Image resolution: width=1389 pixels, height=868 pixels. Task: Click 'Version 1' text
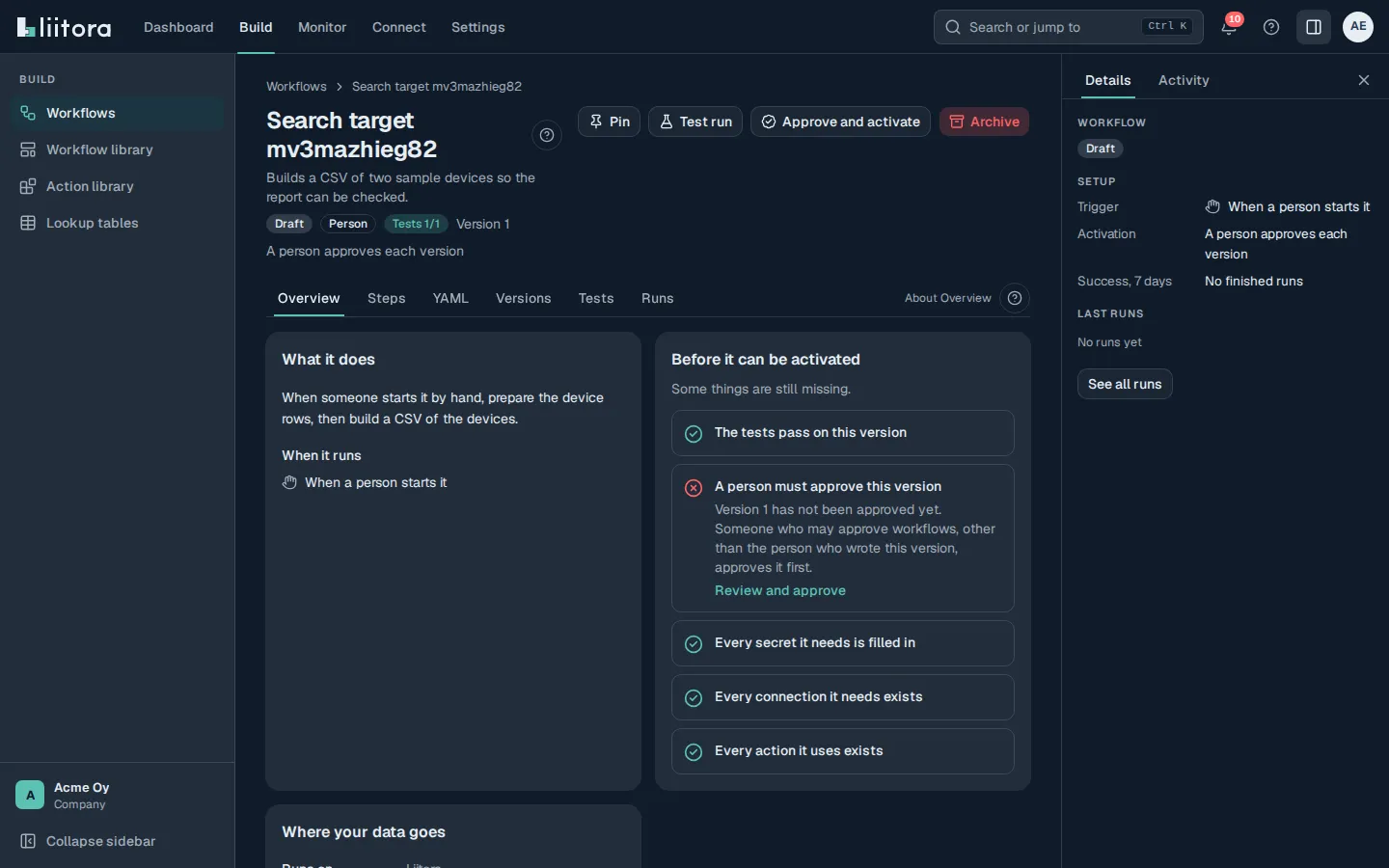[482, 224]
